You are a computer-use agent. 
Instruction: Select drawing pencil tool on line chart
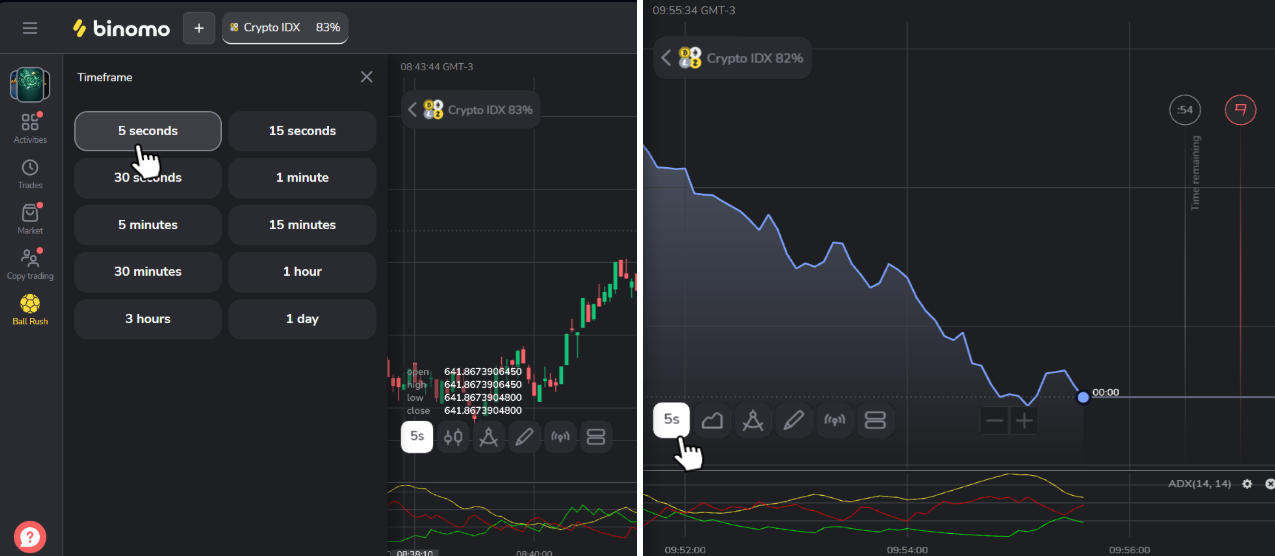(794, 421)
